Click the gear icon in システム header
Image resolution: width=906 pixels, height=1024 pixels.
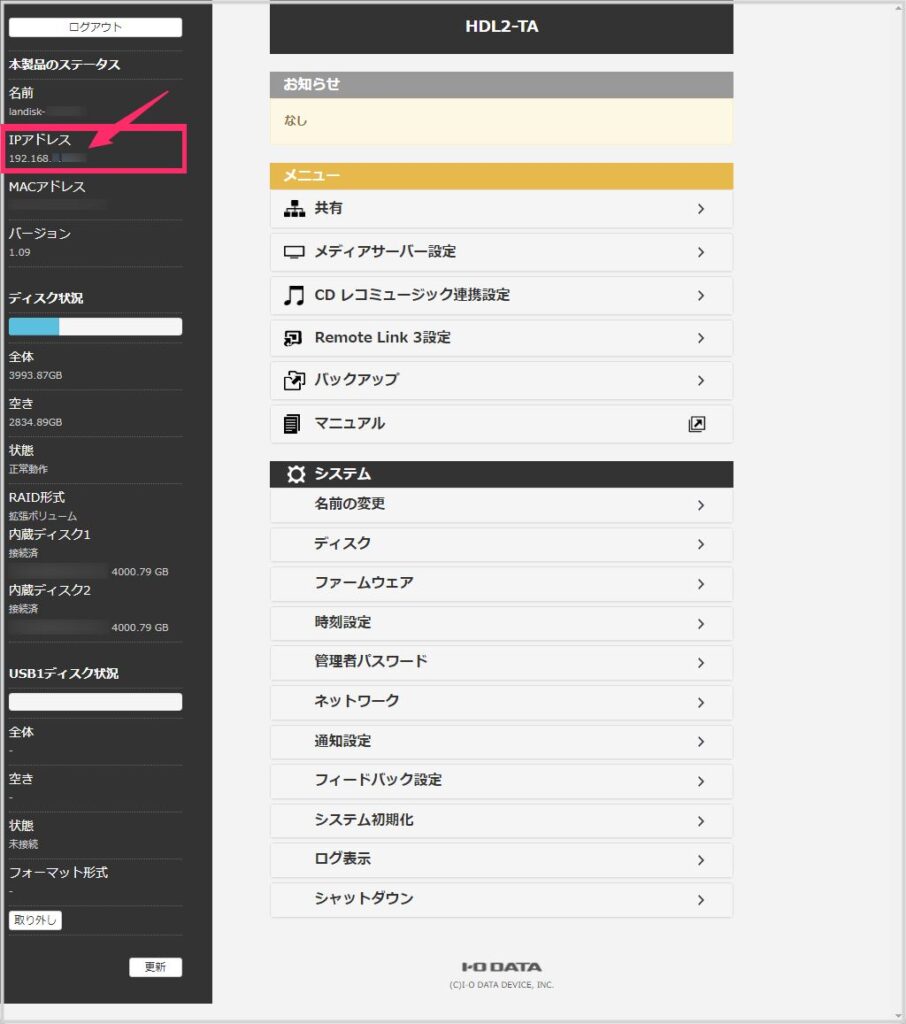coord(296,474)
